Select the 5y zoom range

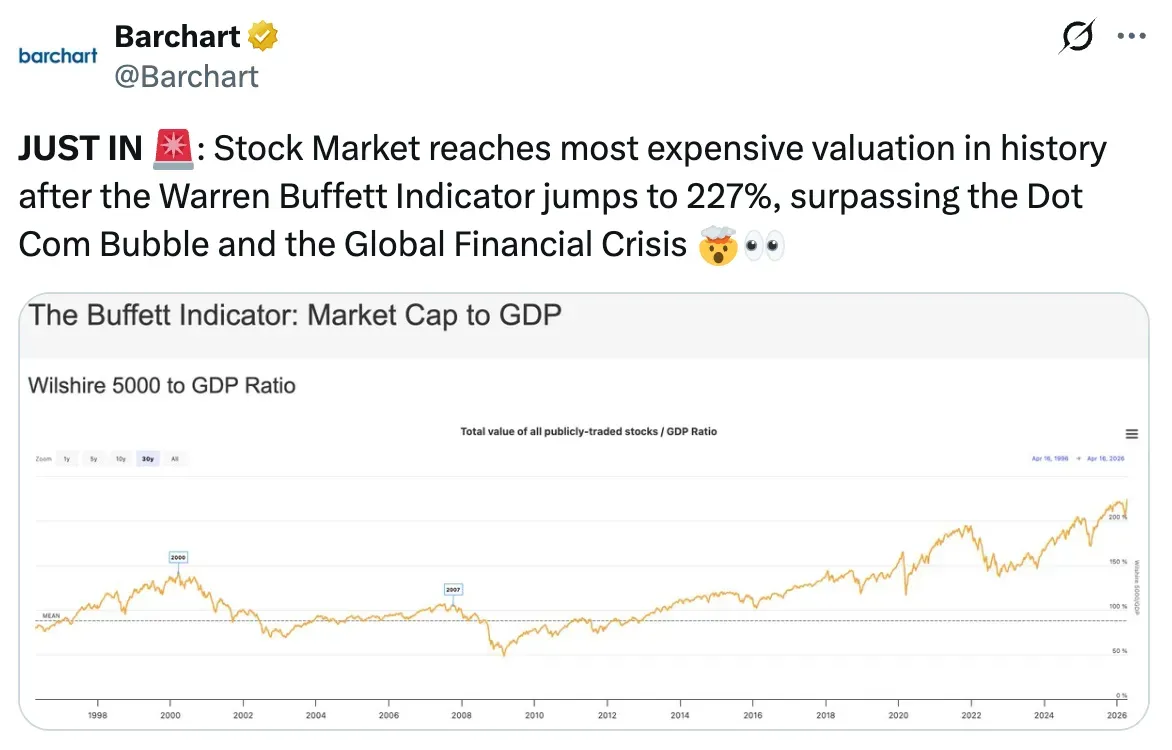[94, 459]
